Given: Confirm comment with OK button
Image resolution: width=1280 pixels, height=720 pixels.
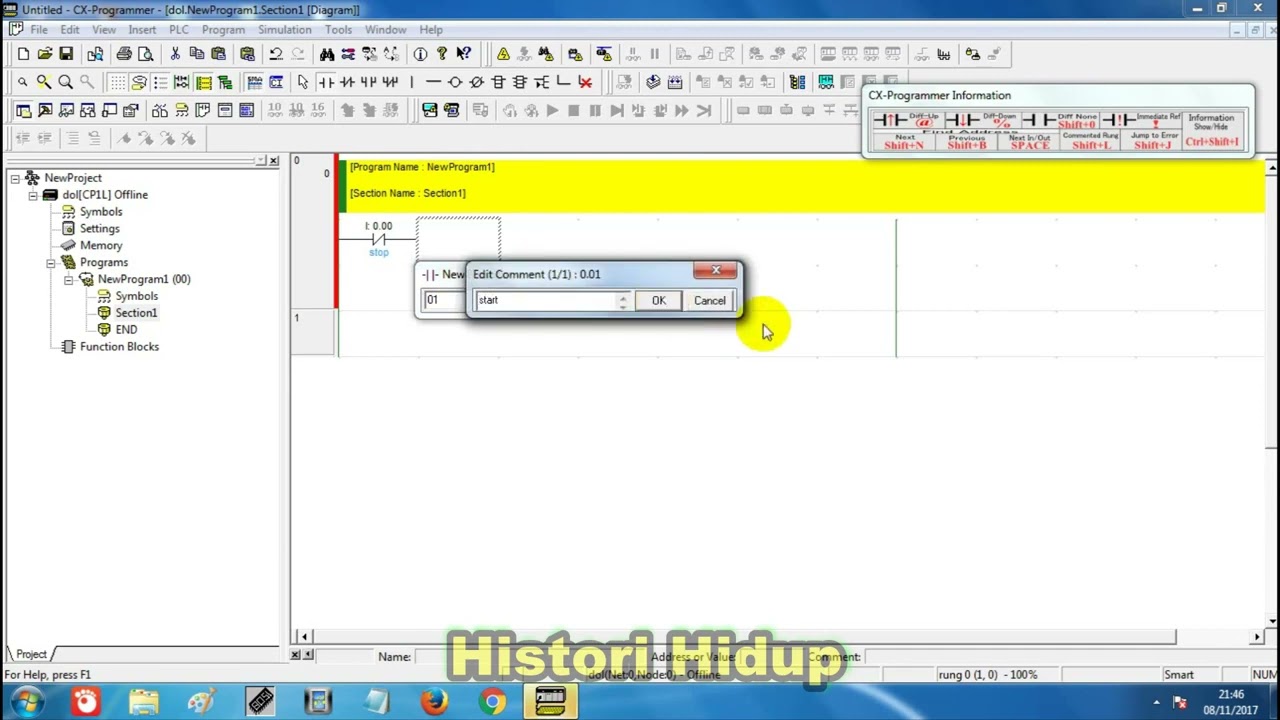Looking at the screenshot, I should pos(658,301).
